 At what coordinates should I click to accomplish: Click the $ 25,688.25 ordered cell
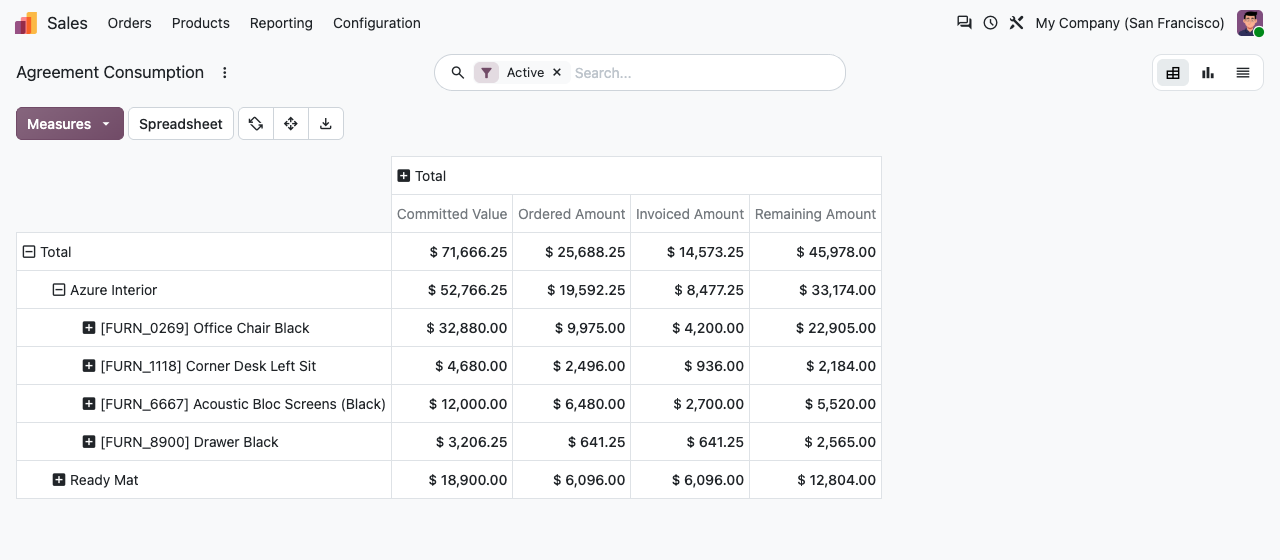point(572,252)
